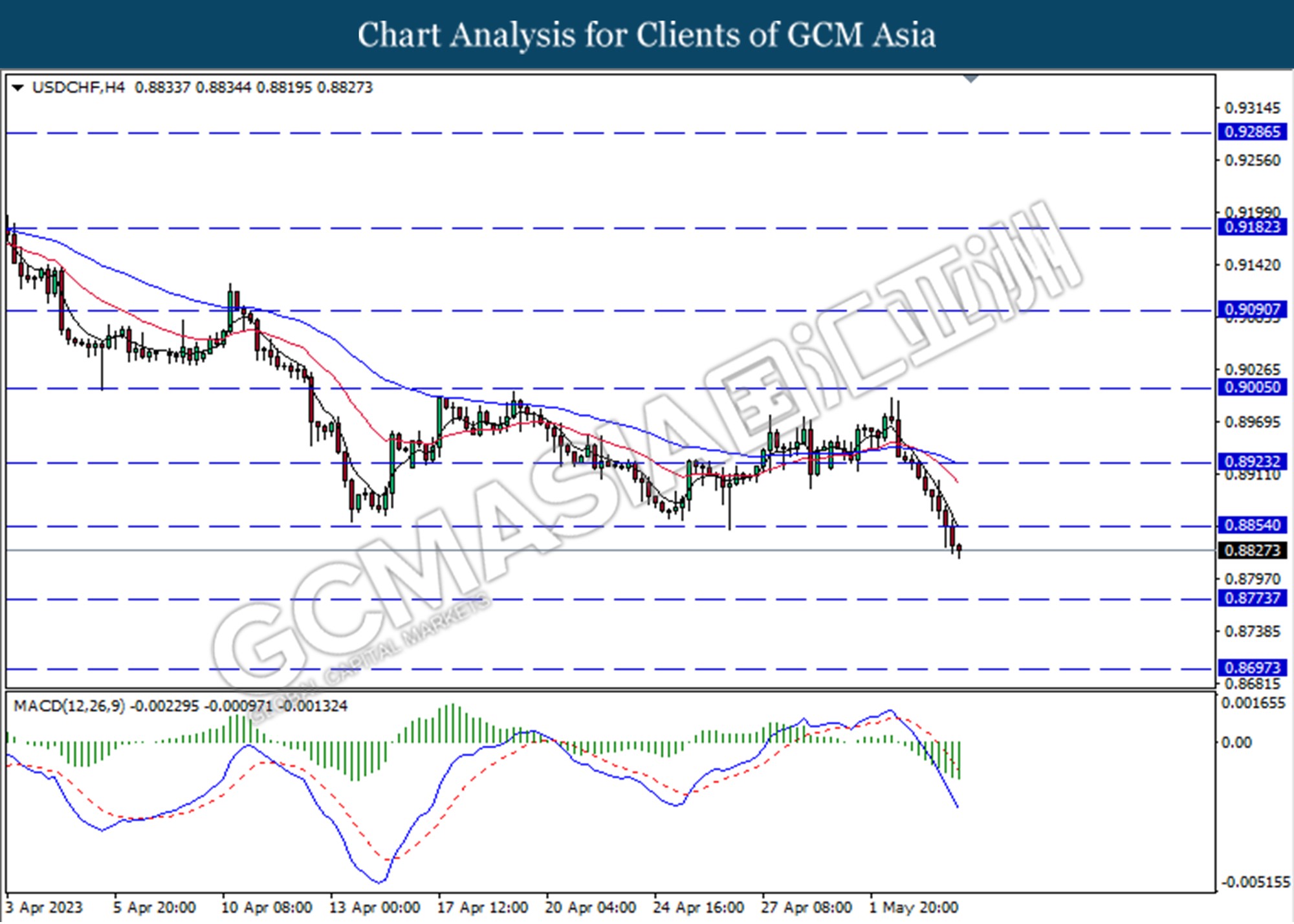Click the 0.87737 price level label
Viewport: 1294px width, 924px height.
click(1253, 599)
